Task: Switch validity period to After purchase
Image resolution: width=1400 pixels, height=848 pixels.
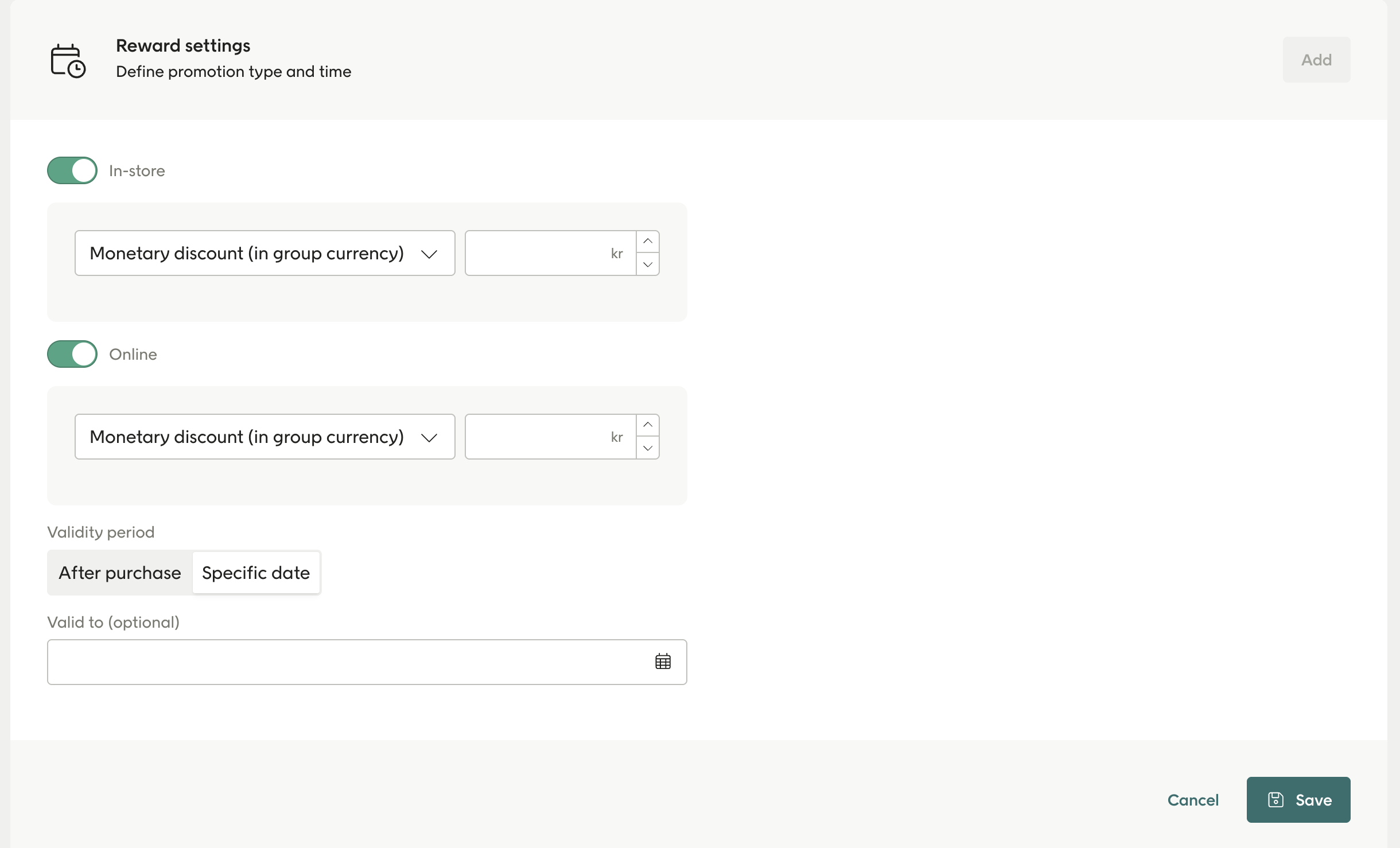Action: pyautogui.click(x=120, y=573)
